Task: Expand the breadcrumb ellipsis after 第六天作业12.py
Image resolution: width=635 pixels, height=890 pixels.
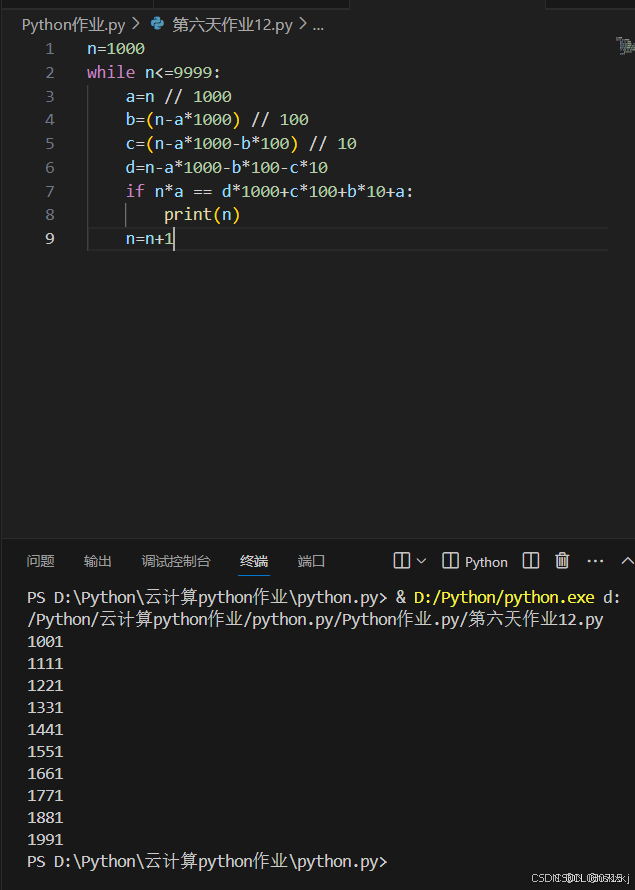Action: tap(318, 26)
